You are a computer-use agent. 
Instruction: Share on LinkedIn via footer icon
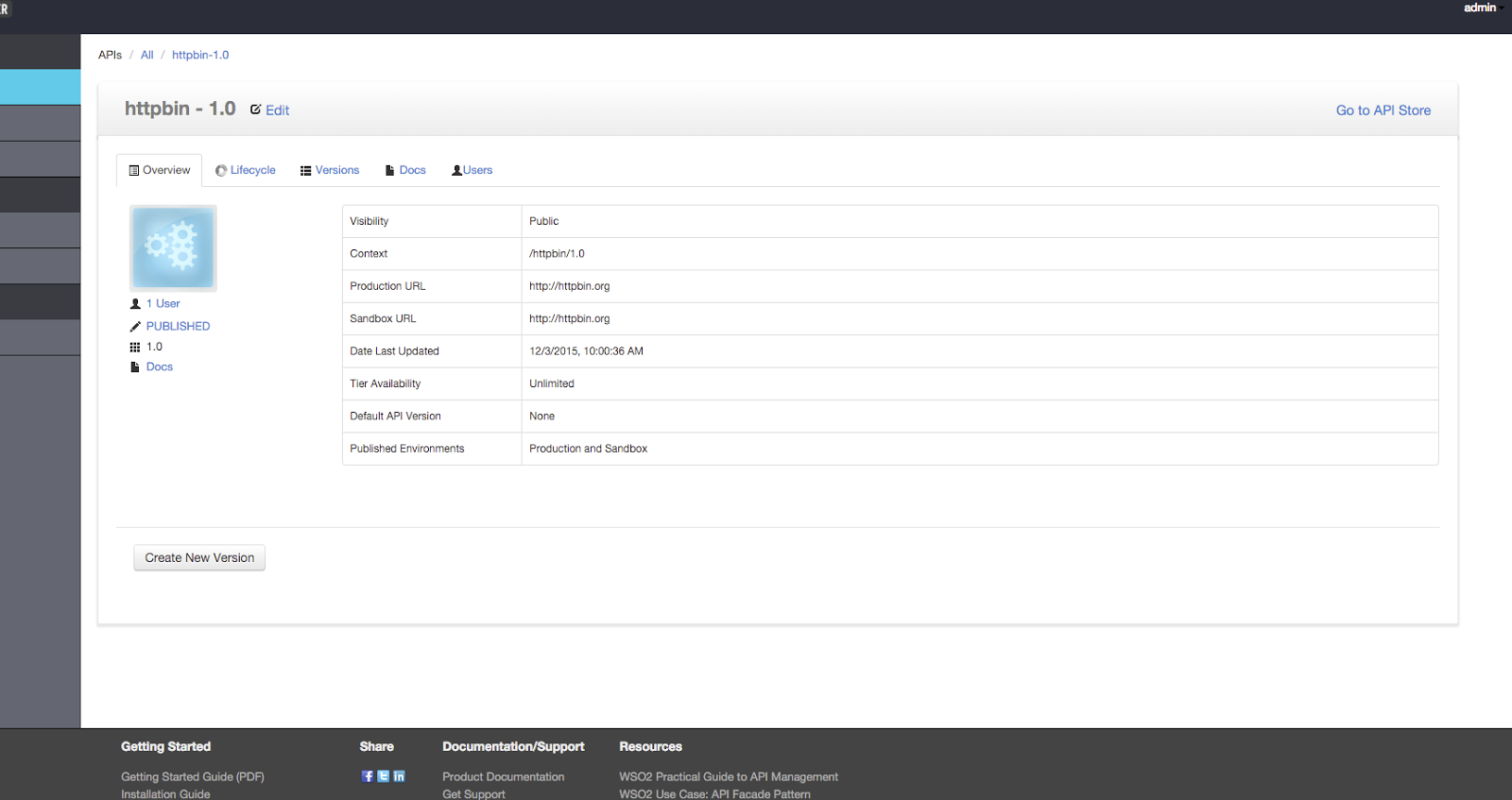(399, 776)
